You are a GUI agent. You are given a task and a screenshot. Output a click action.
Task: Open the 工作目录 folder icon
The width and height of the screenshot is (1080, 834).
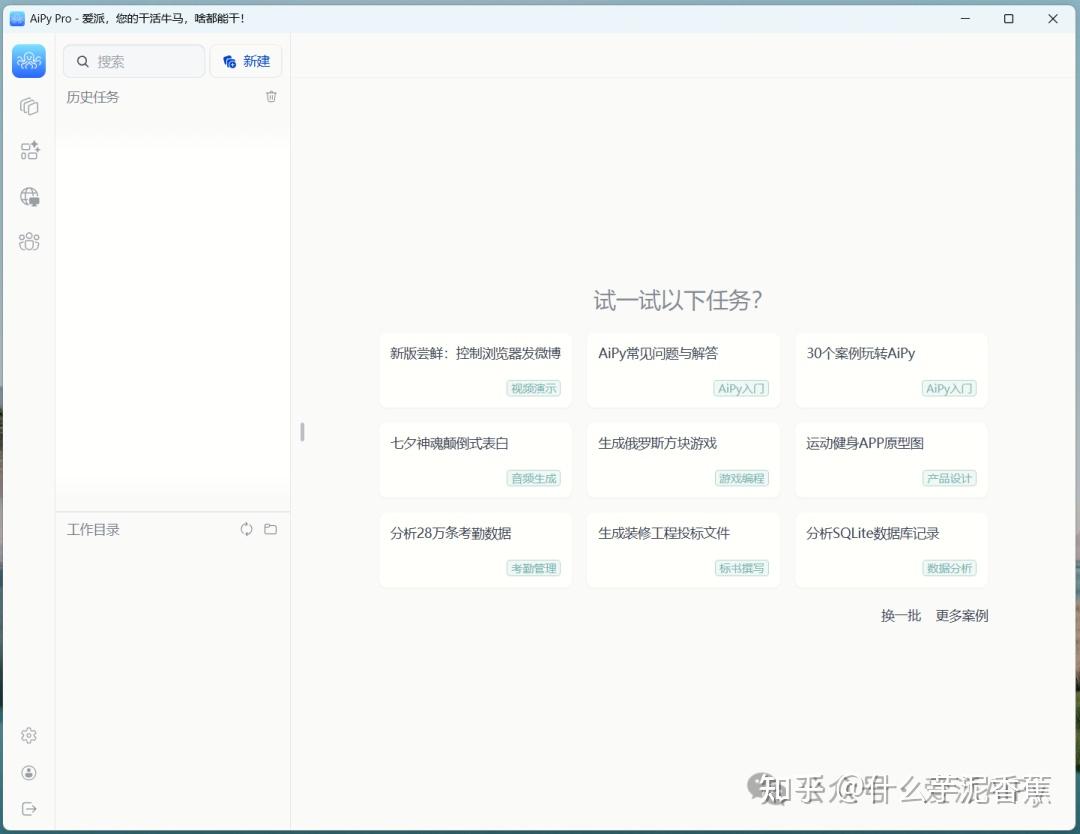point(271,529)
